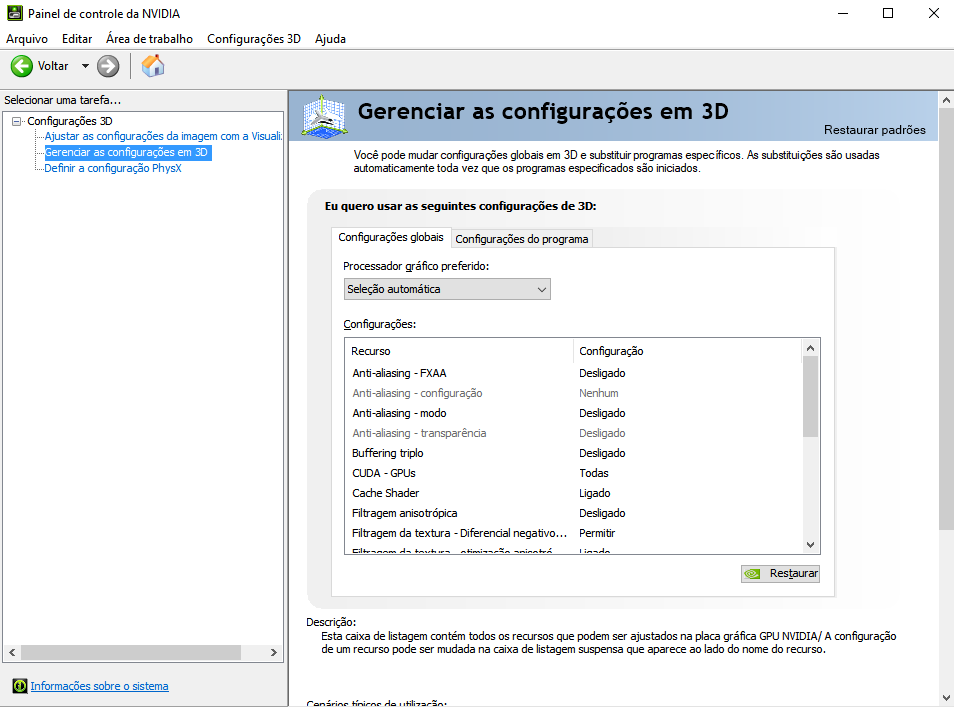Select the Anti-aliasing - configuração row
Image resolution: width=954 pixels, height=707 pixels.
point(574,393)
